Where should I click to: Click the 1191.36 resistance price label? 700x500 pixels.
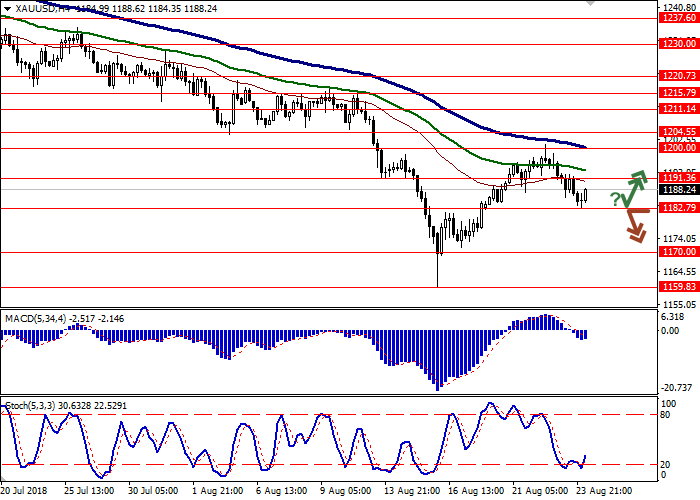pyautogui.click(x=678, y=178)
